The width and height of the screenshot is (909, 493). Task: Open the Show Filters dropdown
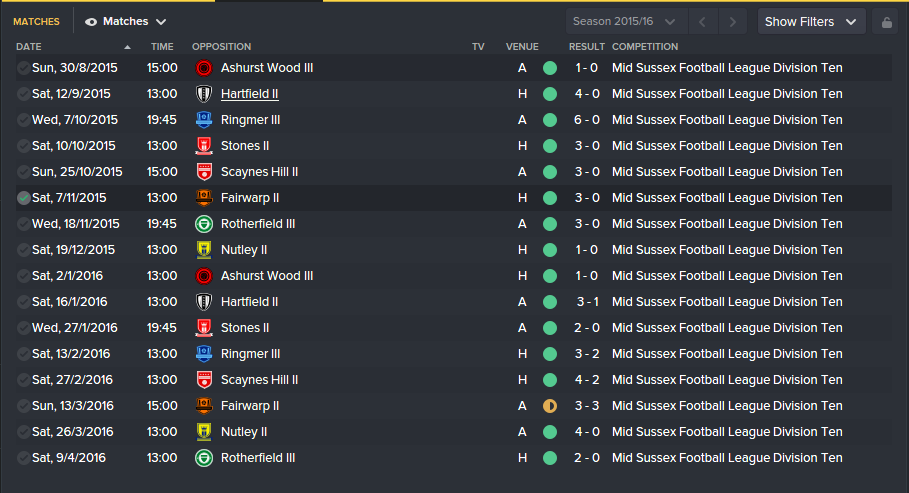pos(811,22)
